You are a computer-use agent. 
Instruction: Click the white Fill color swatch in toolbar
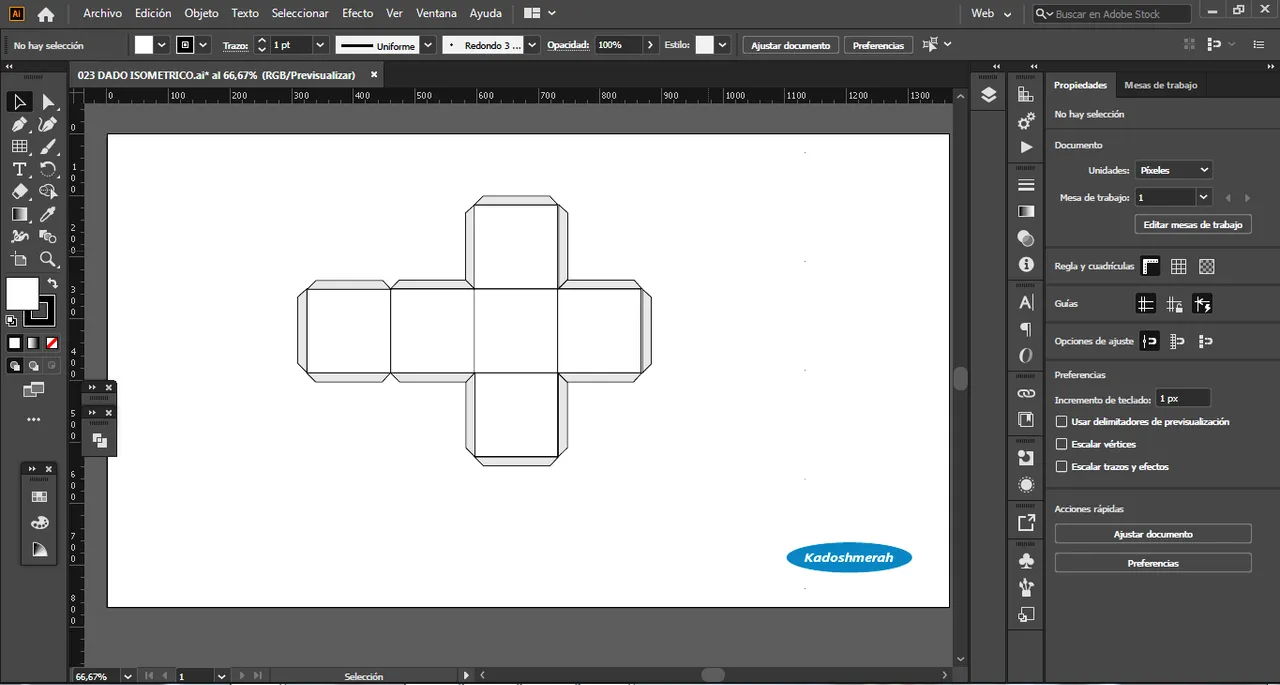pos(22,294)
